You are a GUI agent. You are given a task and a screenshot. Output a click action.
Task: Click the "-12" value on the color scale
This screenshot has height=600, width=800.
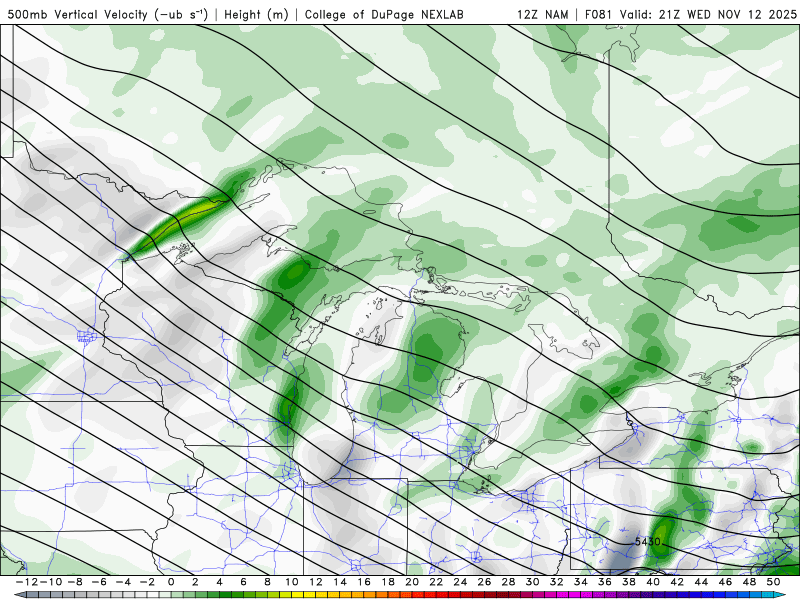click(27, 582)
